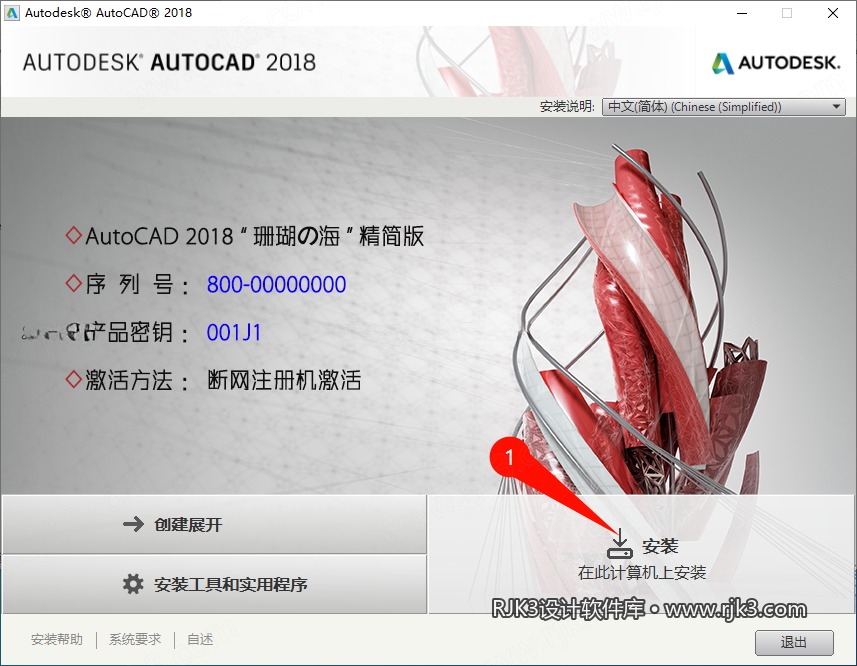Click 在此计算机上安装 text
The height and width of the screenshot is (666, 857).
(x=642, y=573)
